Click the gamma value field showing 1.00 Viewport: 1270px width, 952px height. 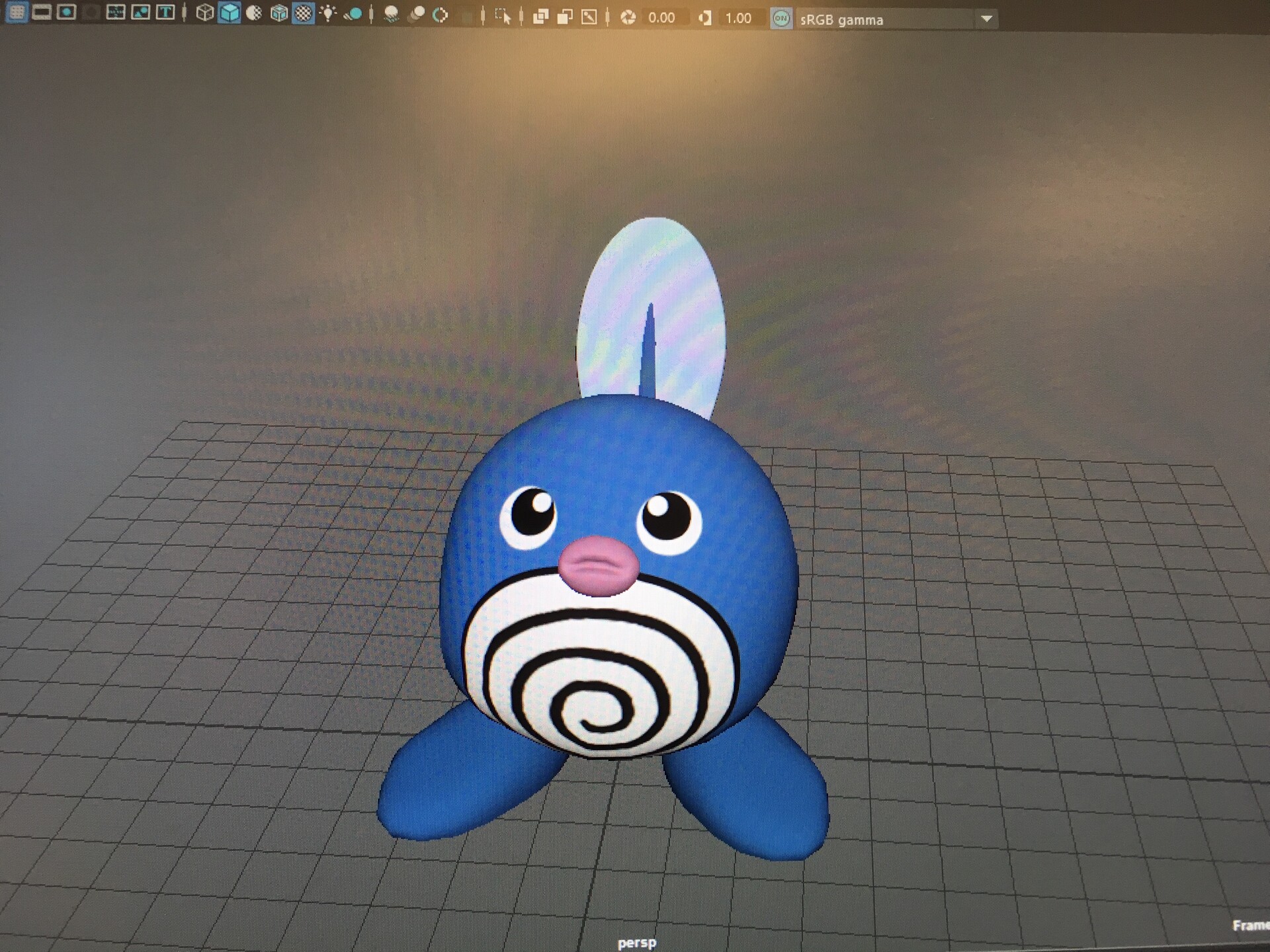click(738, 19)
